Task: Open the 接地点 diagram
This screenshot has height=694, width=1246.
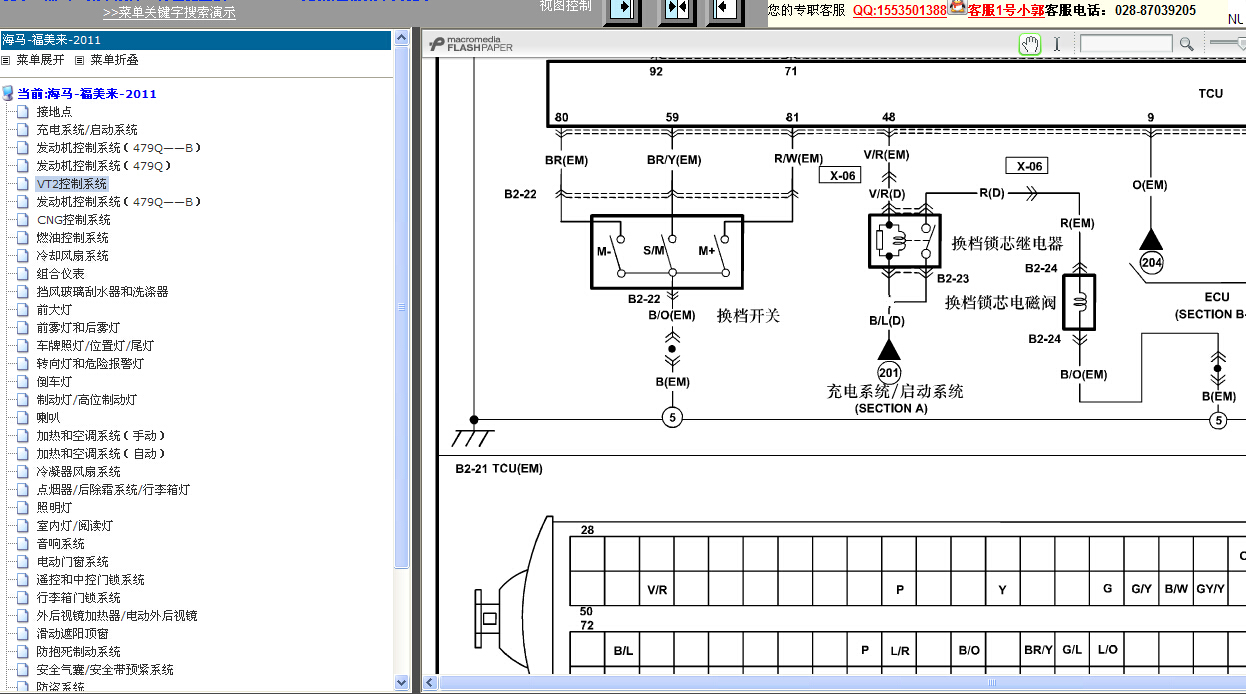Action: (54, 112)
